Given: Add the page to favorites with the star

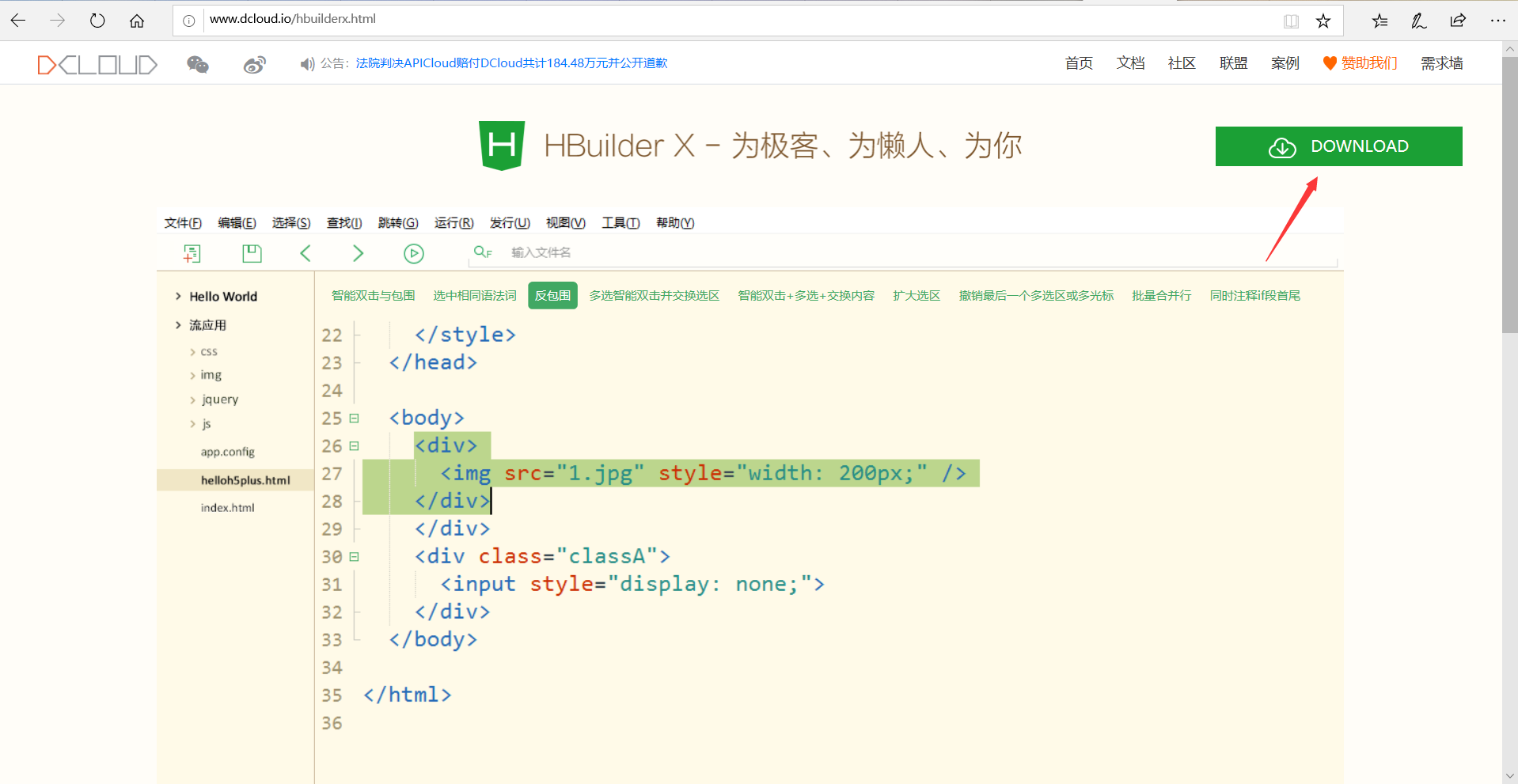Looking at the screenshot, I should [x=1323, y=21].
